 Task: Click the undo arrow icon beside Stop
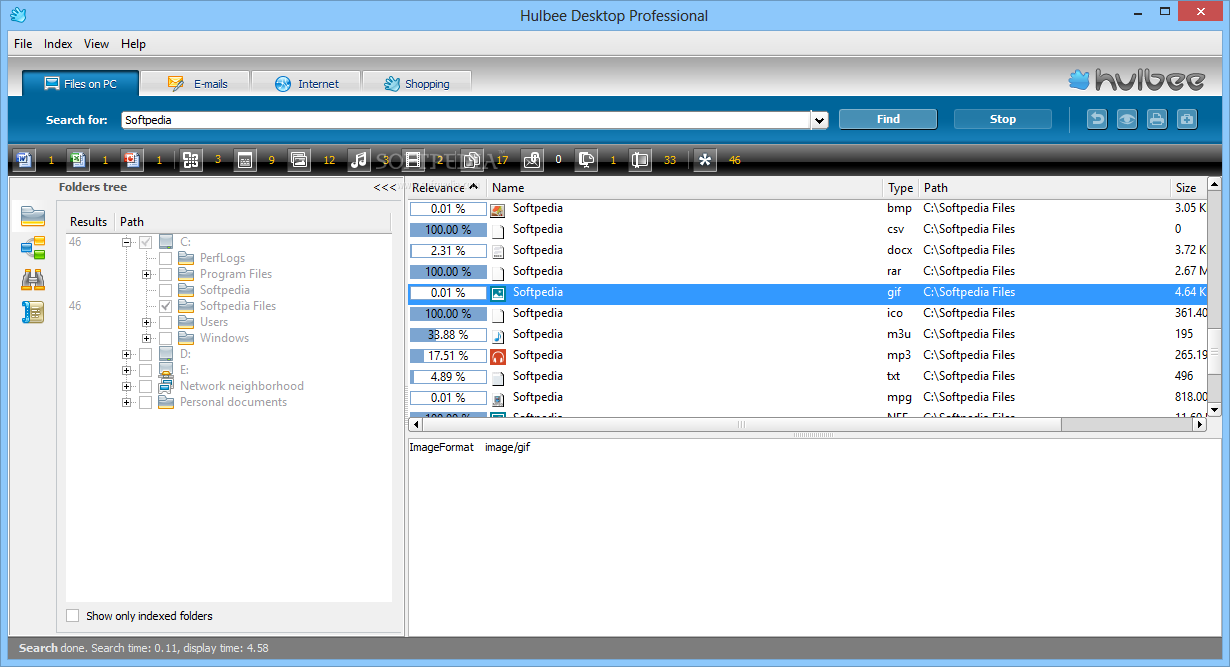pos(1097,119)
